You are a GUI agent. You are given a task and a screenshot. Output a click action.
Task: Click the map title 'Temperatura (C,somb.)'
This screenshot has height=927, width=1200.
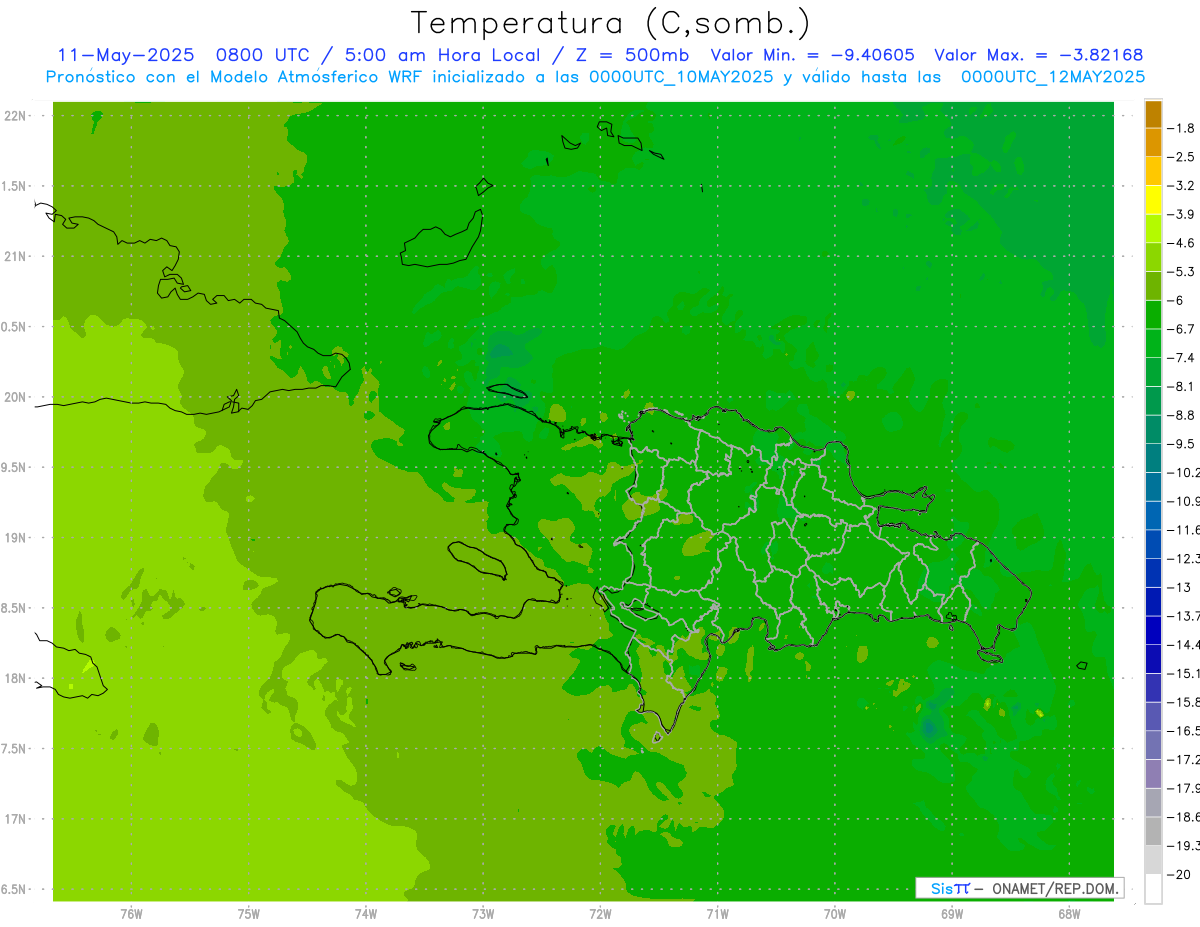[x=611, y=22]
